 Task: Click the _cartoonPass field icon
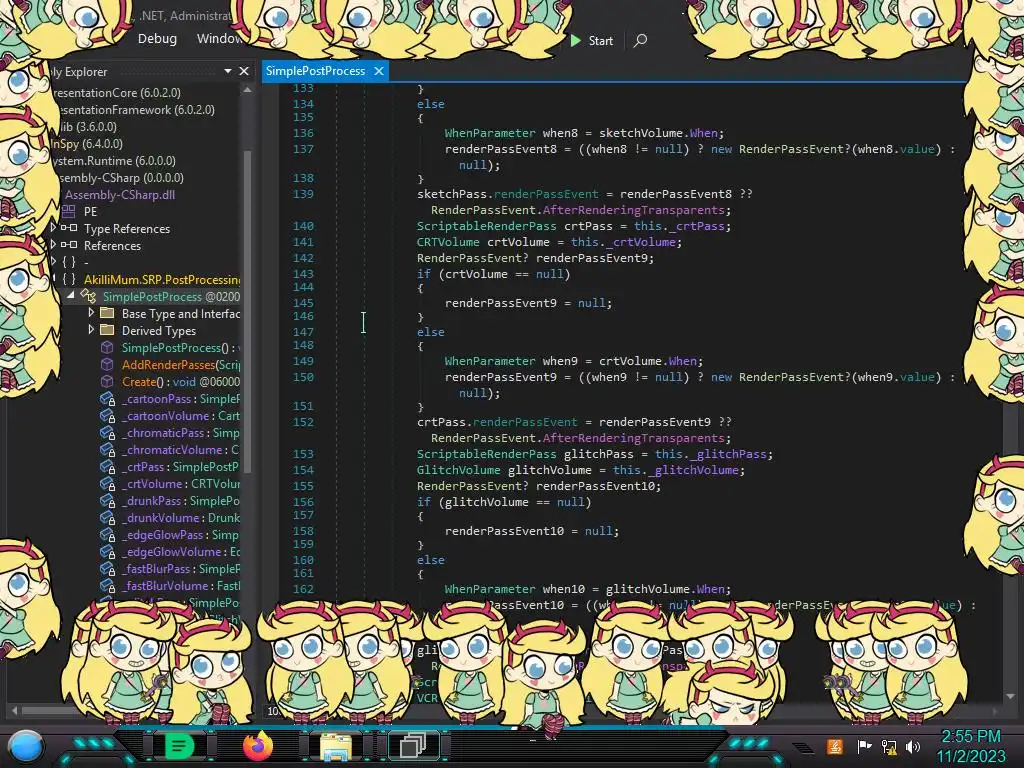[108, 398]
